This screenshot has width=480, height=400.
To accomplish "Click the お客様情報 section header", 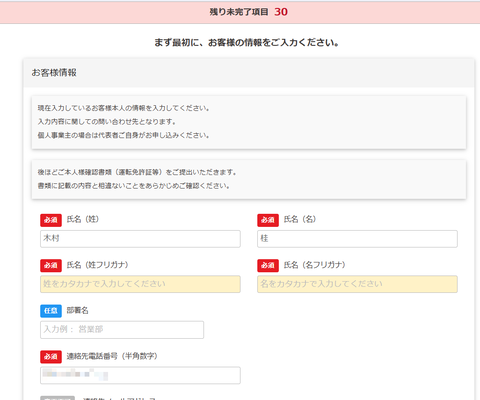I will pos(249,73).
